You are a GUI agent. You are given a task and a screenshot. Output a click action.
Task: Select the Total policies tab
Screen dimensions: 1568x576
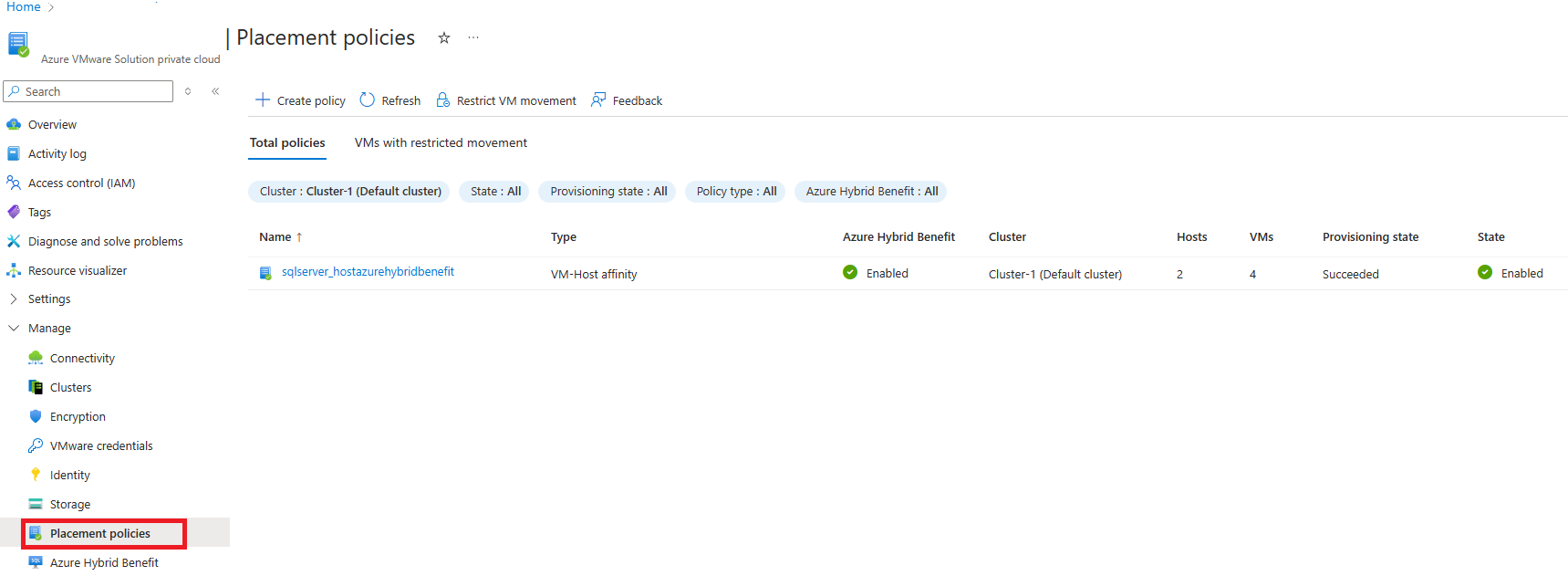click(287, 142)
